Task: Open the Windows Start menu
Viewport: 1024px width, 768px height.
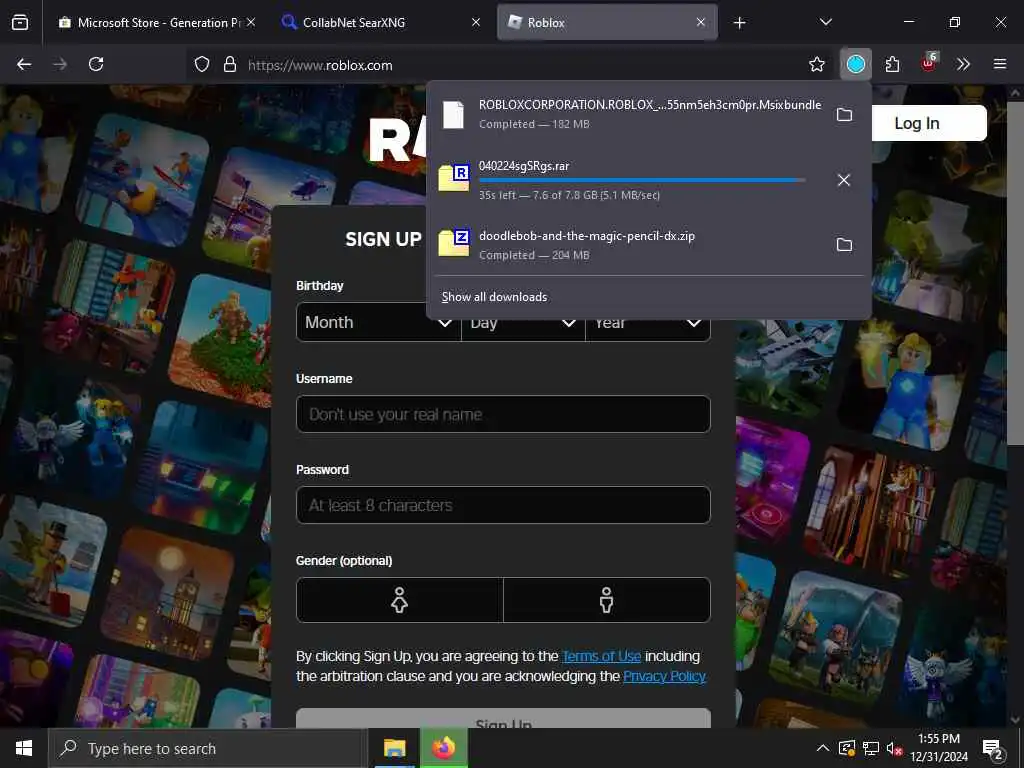Action: (x=24, y=748)
